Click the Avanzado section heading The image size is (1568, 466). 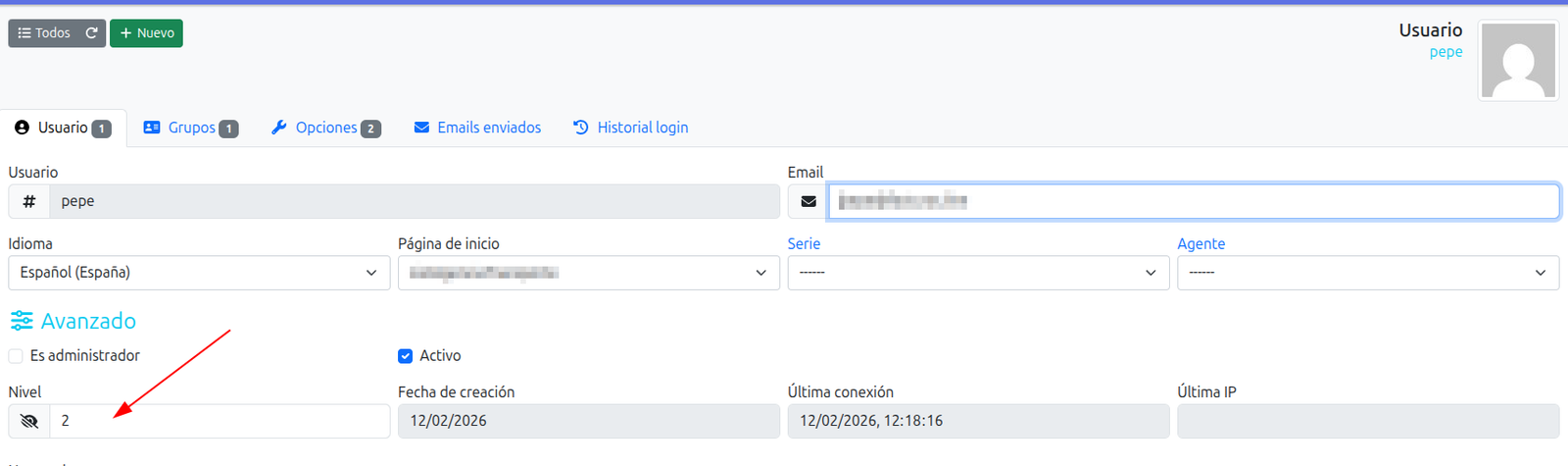[88, 321]
